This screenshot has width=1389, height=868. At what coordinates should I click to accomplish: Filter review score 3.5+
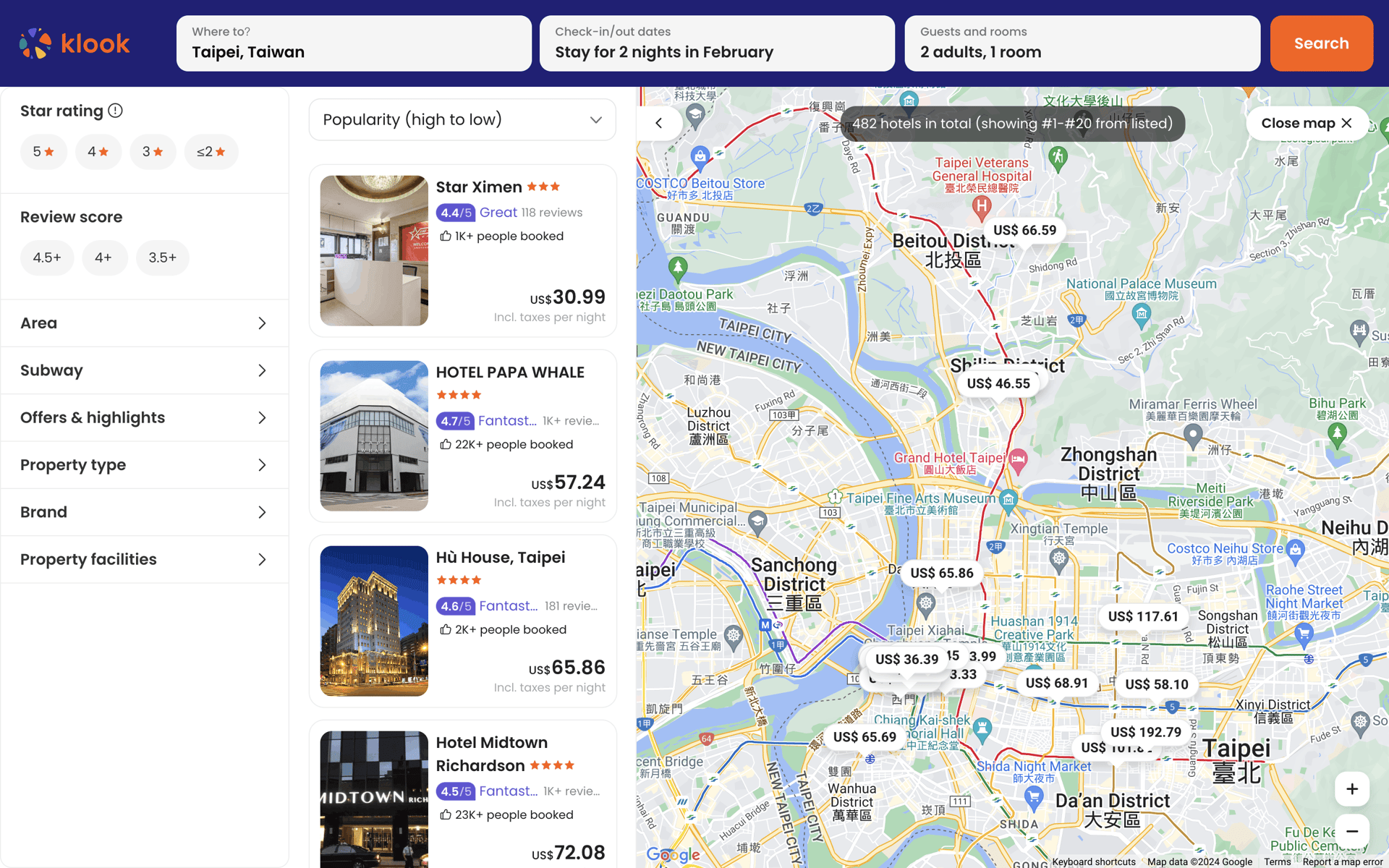[163, 258]
